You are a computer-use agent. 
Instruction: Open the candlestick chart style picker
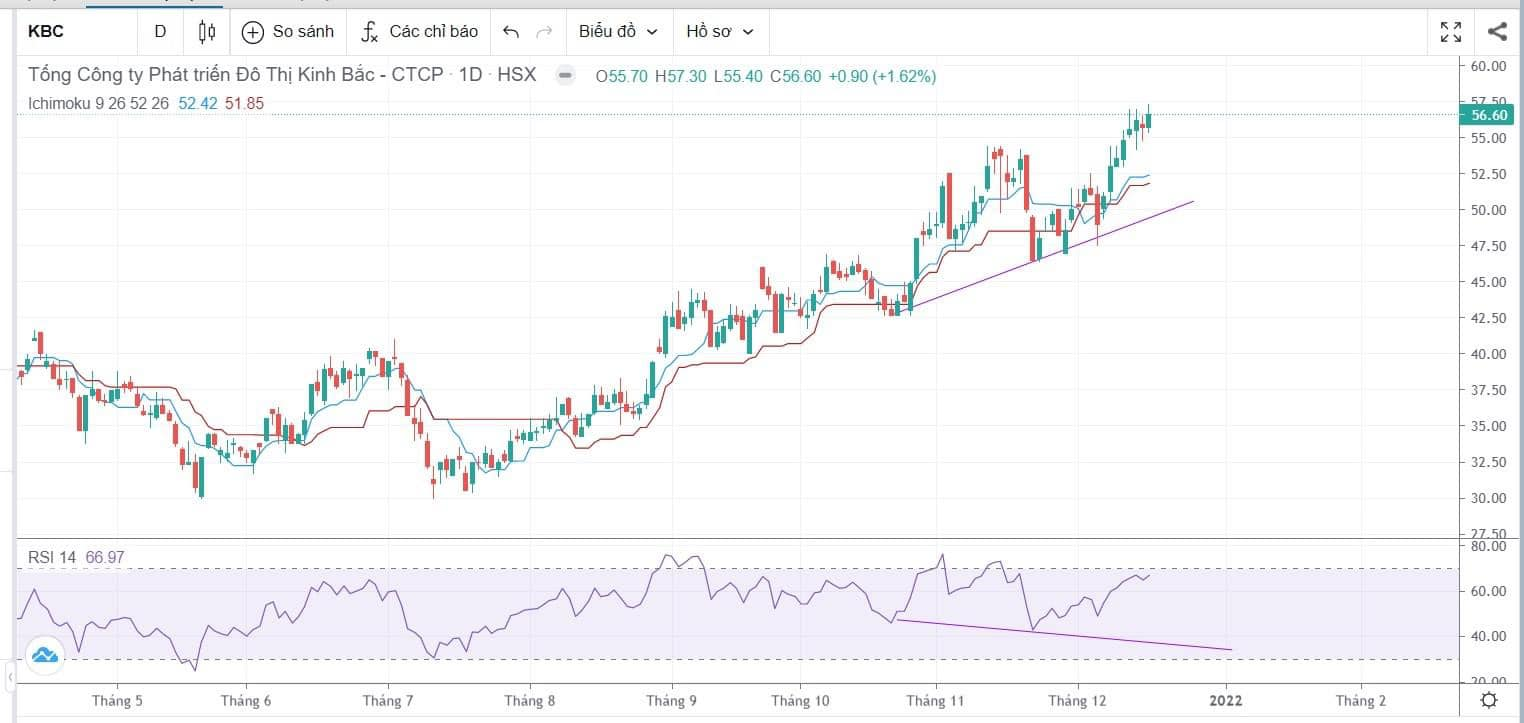(x=207, y=31)
